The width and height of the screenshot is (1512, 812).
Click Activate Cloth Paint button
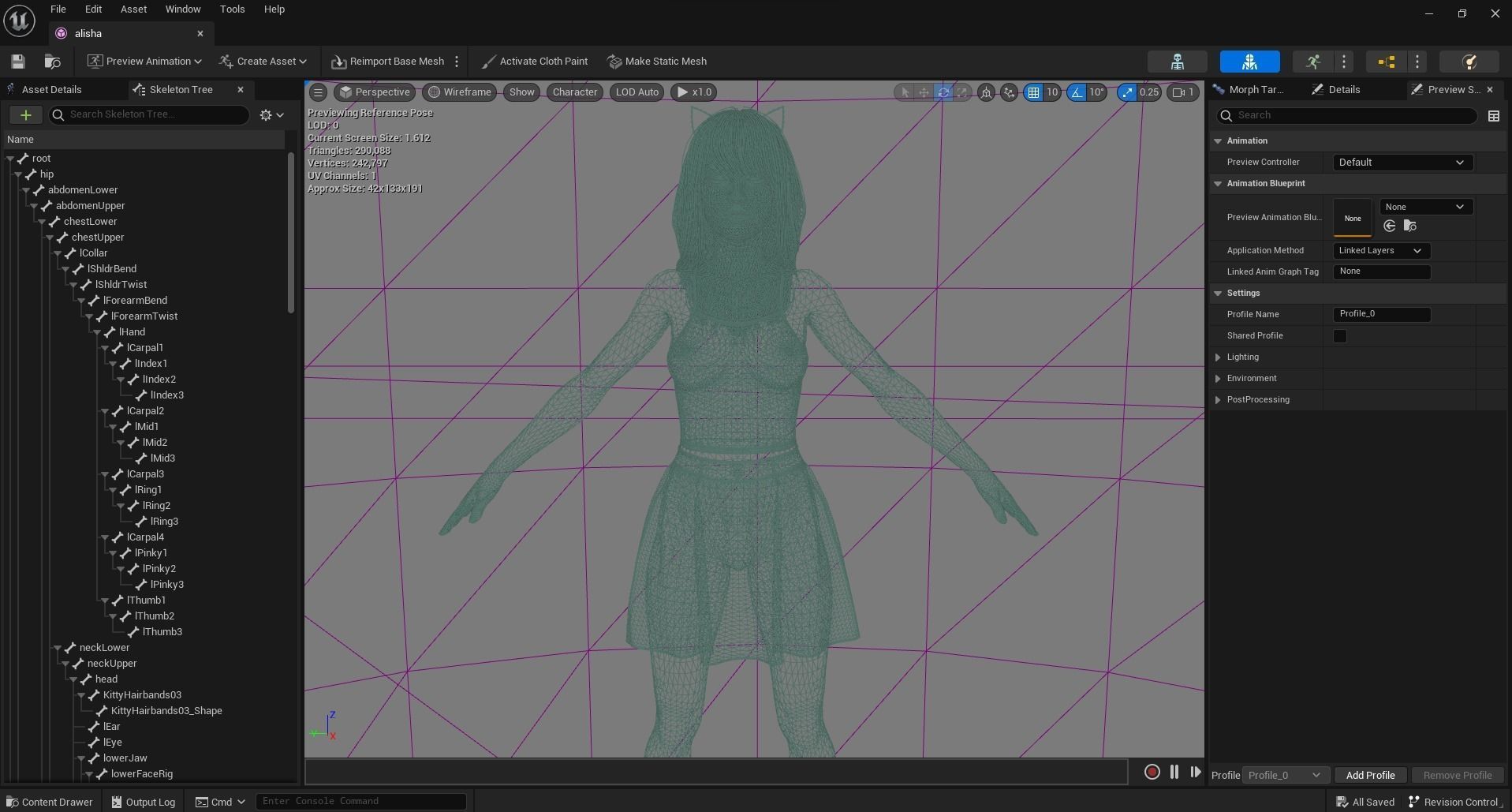point(535,62)
